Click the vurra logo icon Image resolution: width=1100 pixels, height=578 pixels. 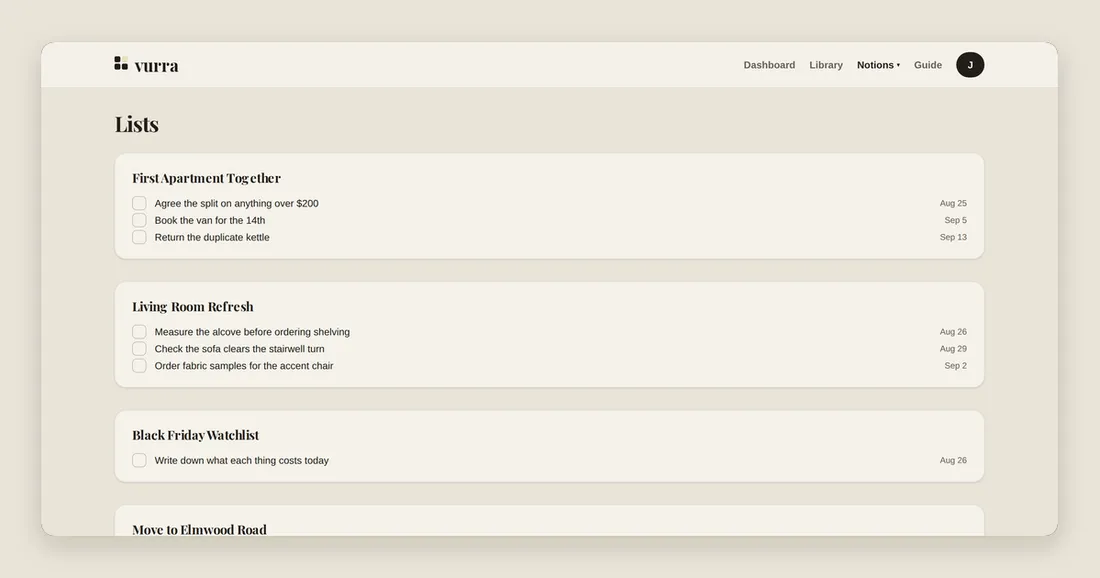121,64
